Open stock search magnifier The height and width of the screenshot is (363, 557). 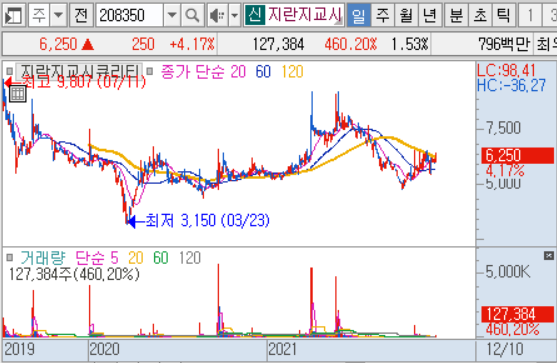pos(192,15)
